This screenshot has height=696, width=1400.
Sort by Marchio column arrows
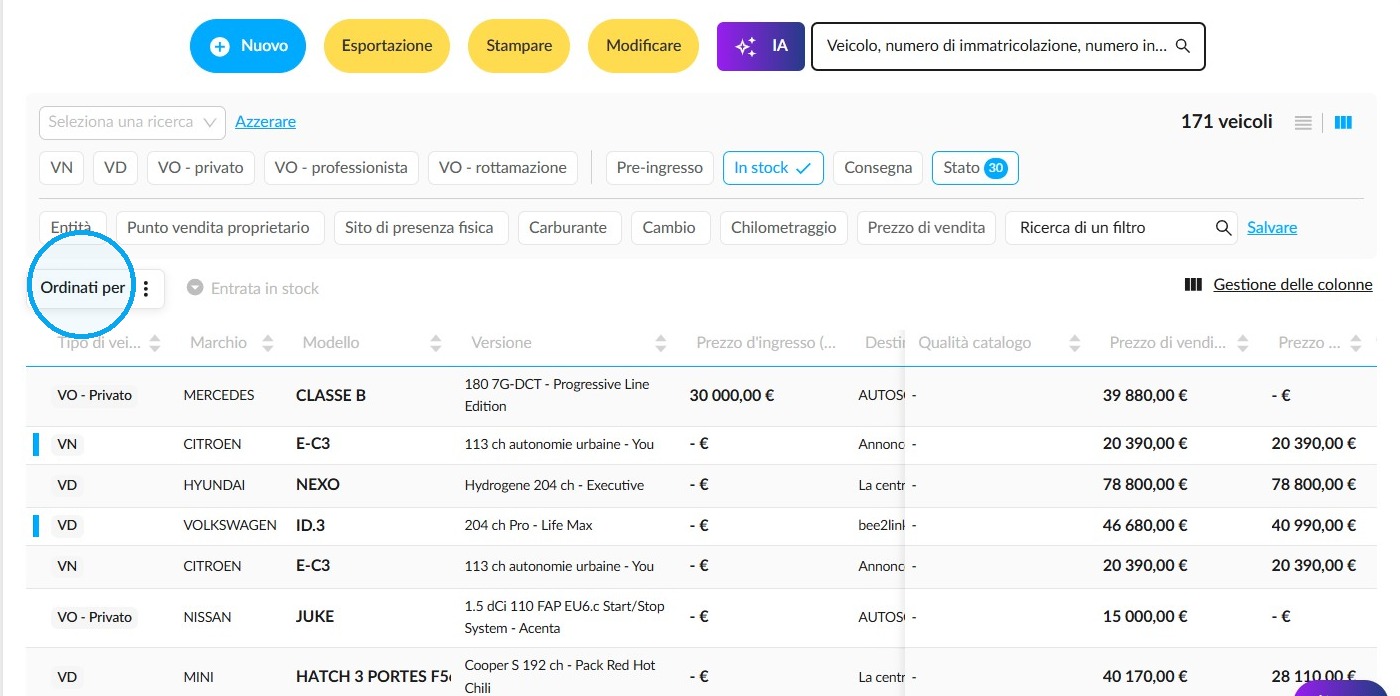click(x=268, y=343)
